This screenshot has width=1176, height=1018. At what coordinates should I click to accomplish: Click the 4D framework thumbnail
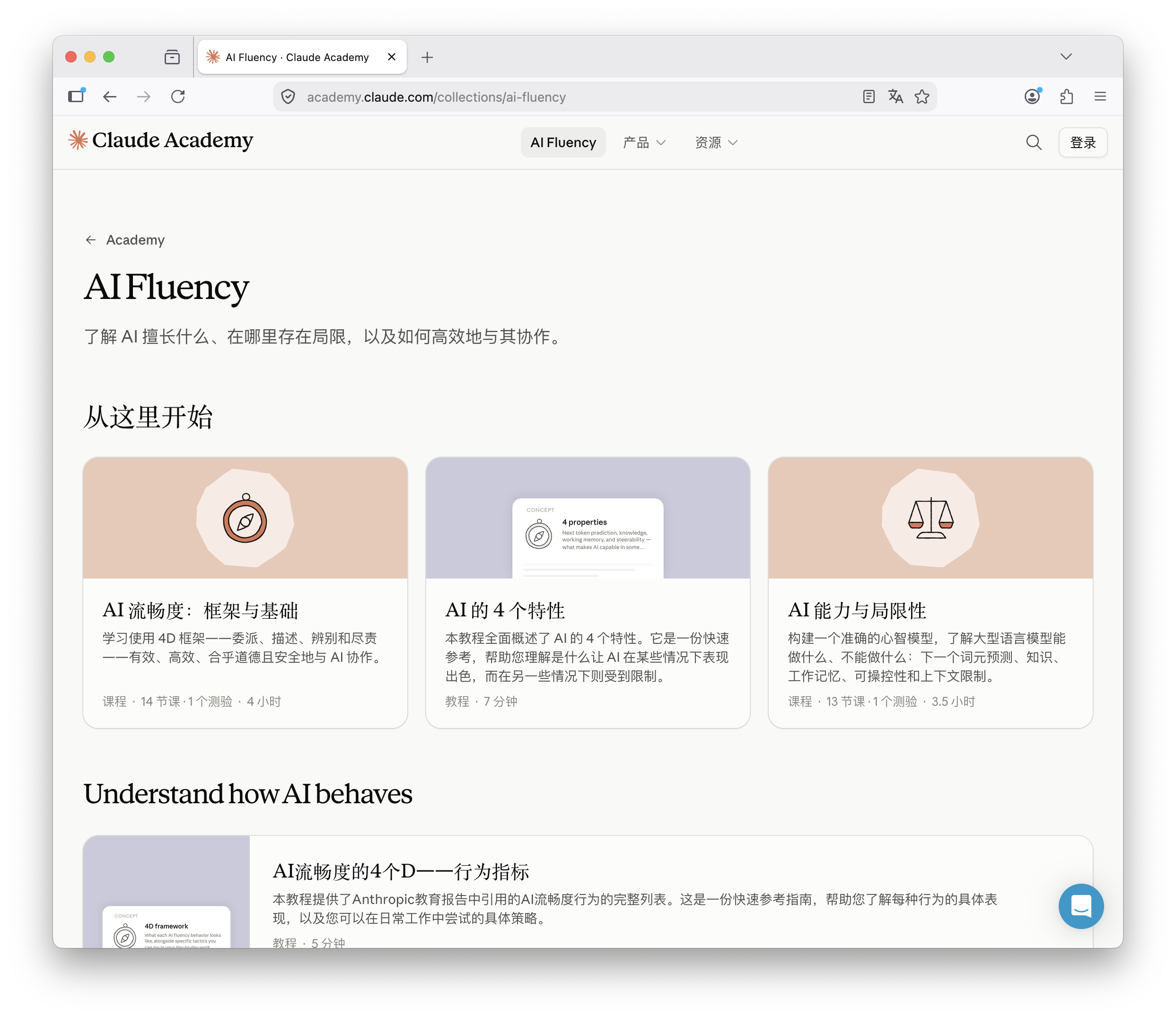point(167,891)
